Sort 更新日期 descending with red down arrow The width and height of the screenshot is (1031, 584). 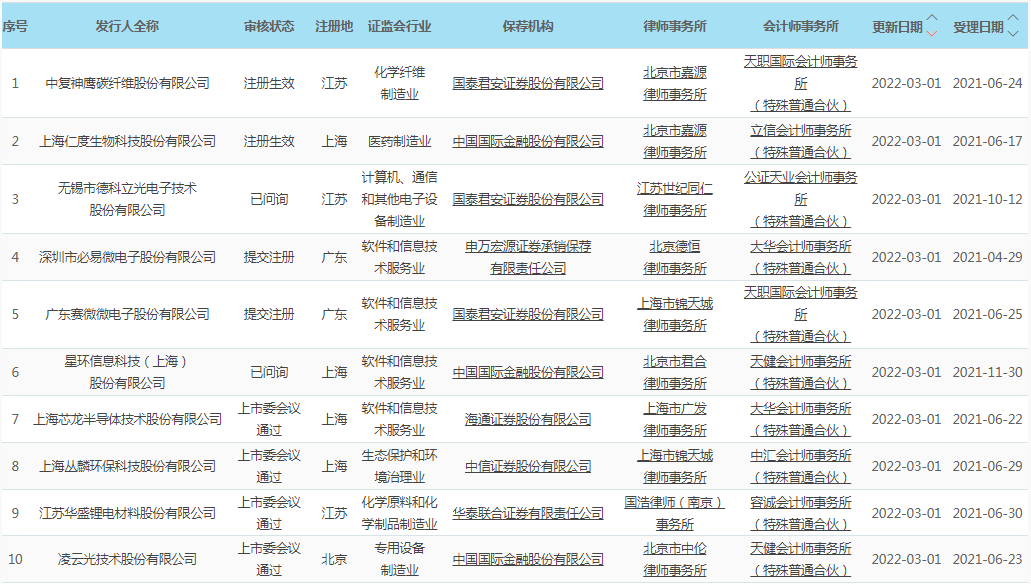(932, 33)
